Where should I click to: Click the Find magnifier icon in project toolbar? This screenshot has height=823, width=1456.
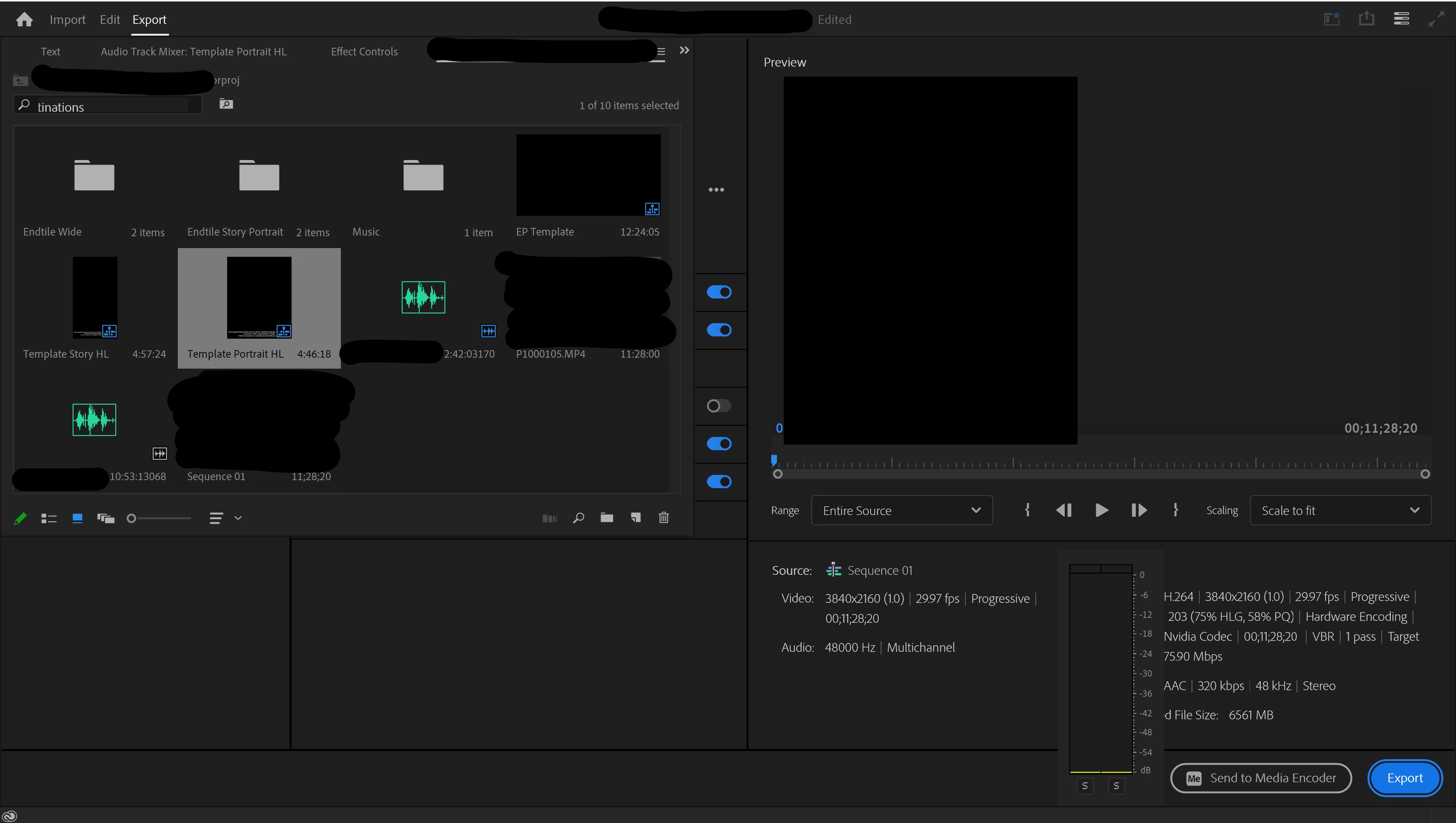[578, 518]
